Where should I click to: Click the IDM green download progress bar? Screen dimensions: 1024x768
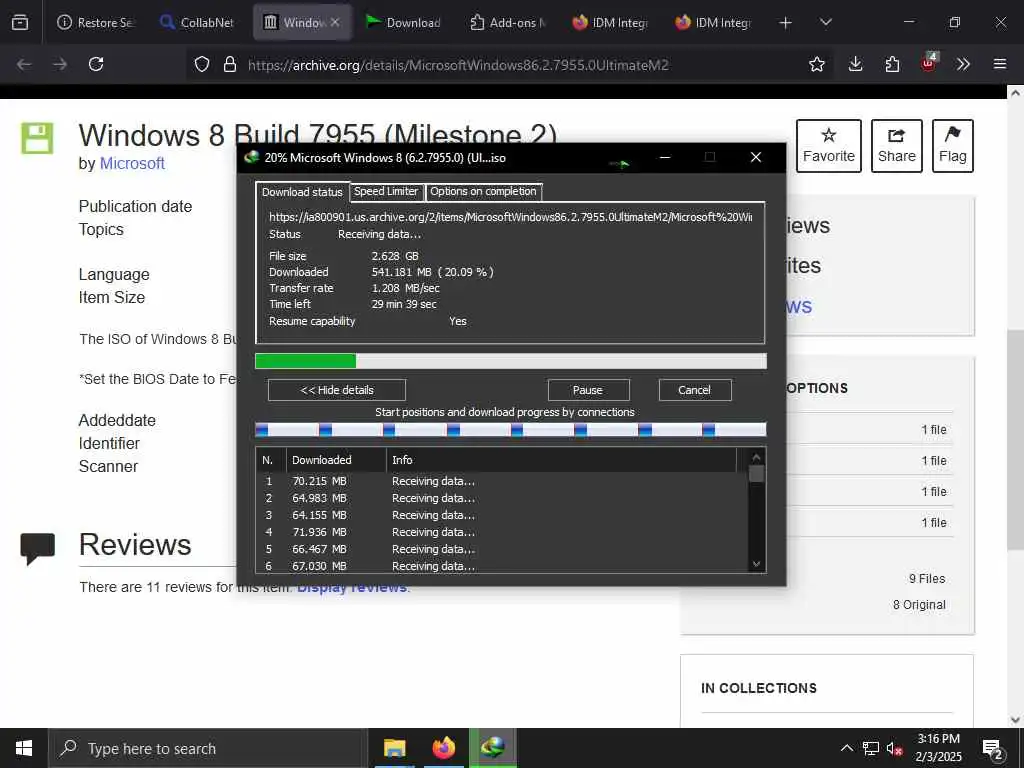(x=511, y=361)
